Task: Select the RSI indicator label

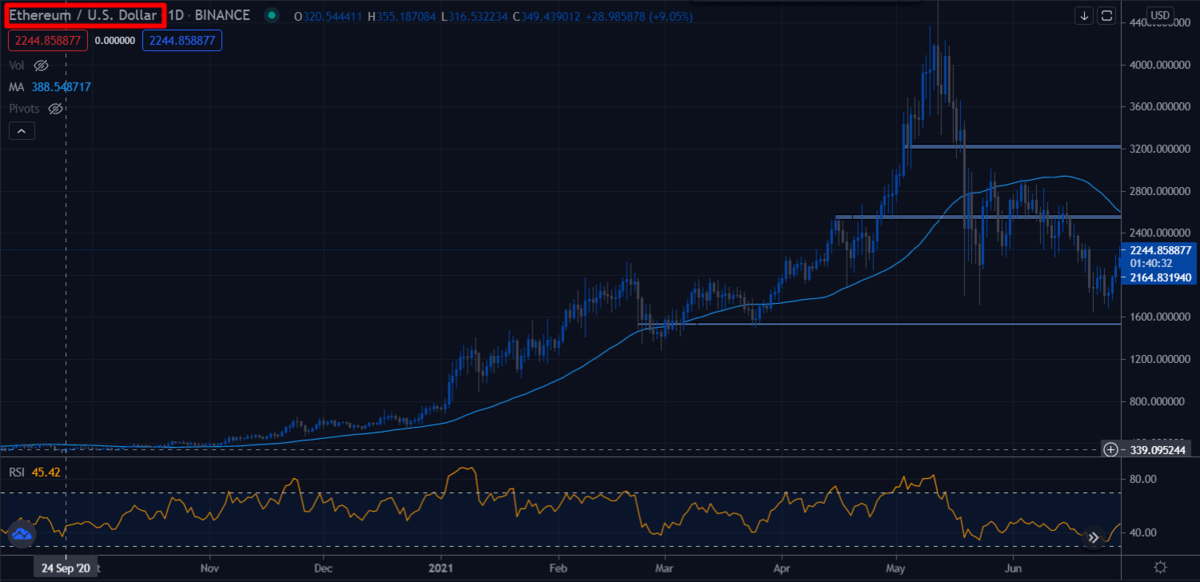Action: 16,472
